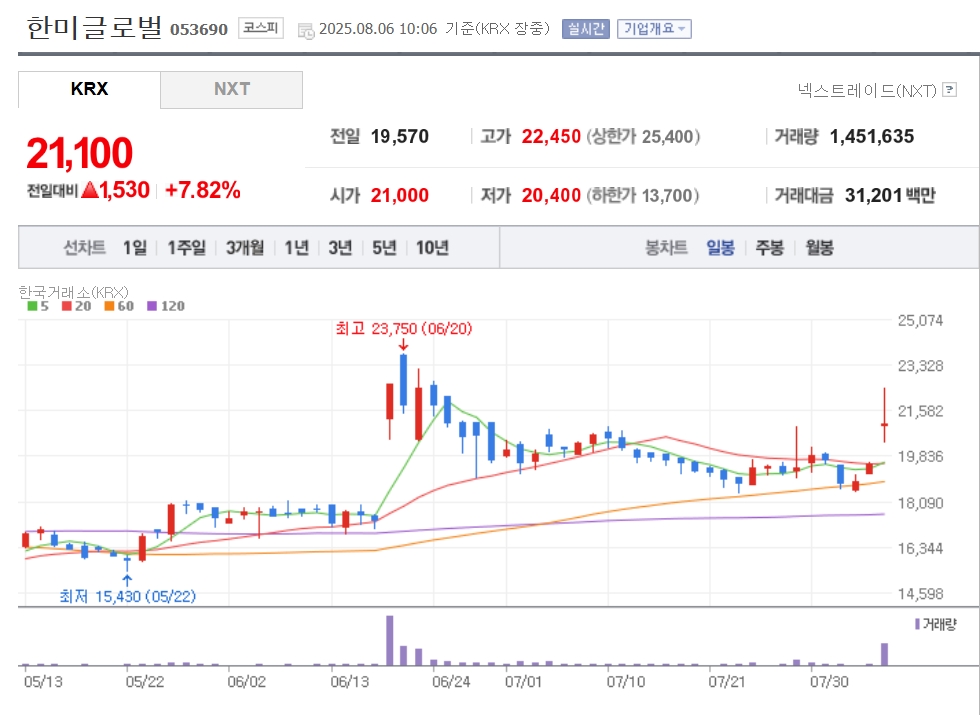Select the KRX tab
Image resolution: width=980 pixels, height=715 pixels.
tap(89, 89)
